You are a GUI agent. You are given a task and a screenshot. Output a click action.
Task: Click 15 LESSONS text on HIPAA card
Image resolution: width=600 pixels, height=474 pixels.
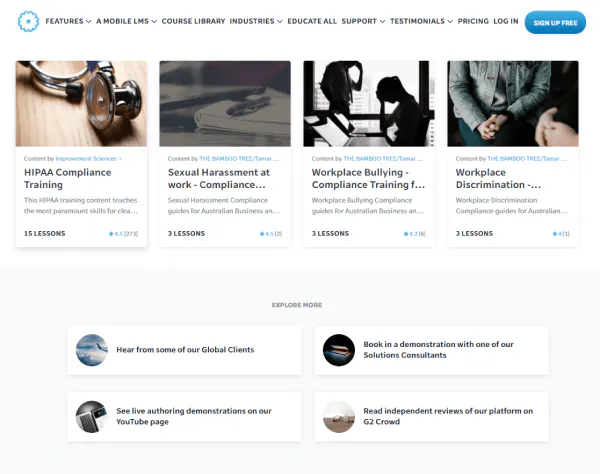pos(45,233)
